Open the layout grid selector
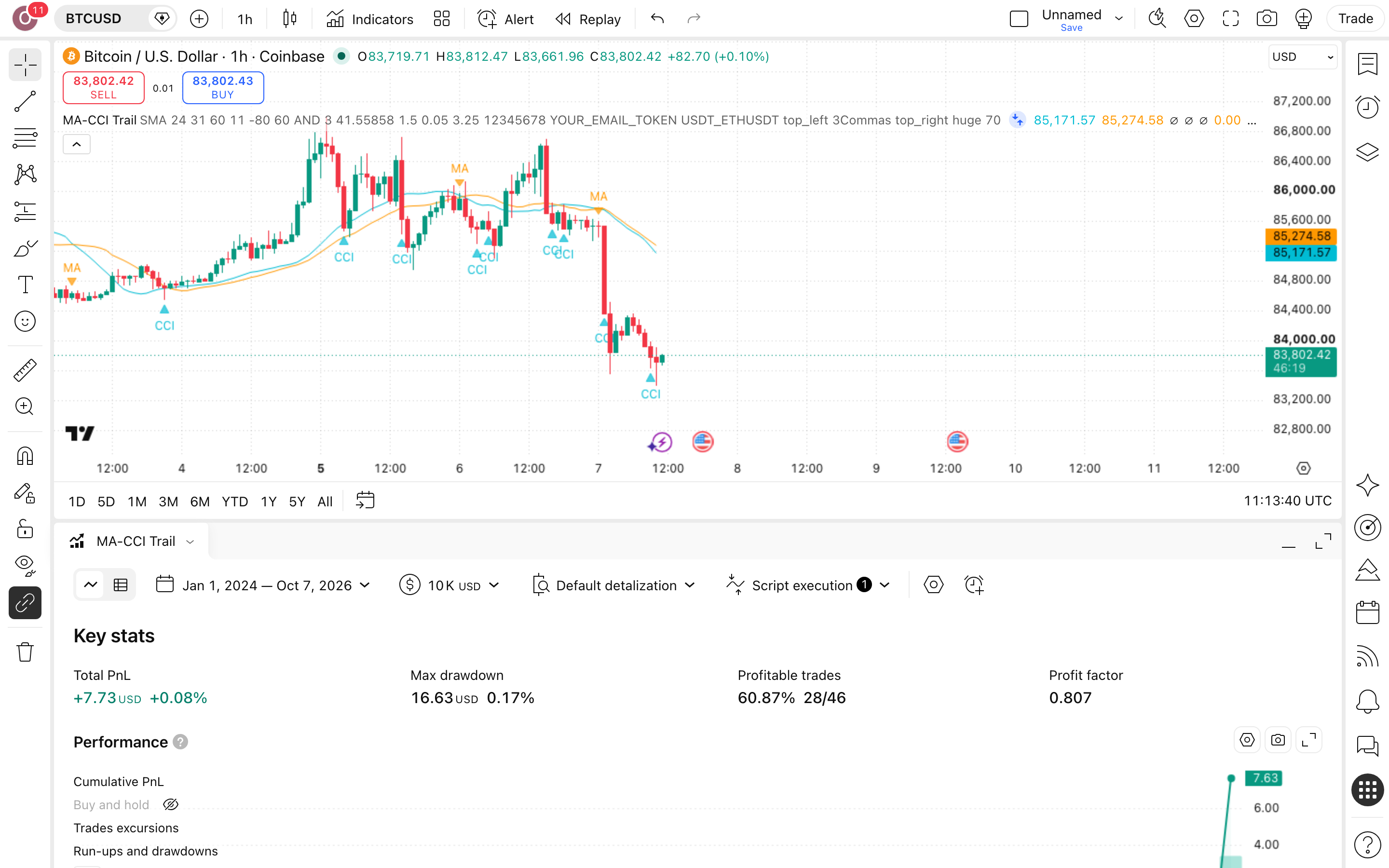 pyautogui.click(x=441, y=19)
